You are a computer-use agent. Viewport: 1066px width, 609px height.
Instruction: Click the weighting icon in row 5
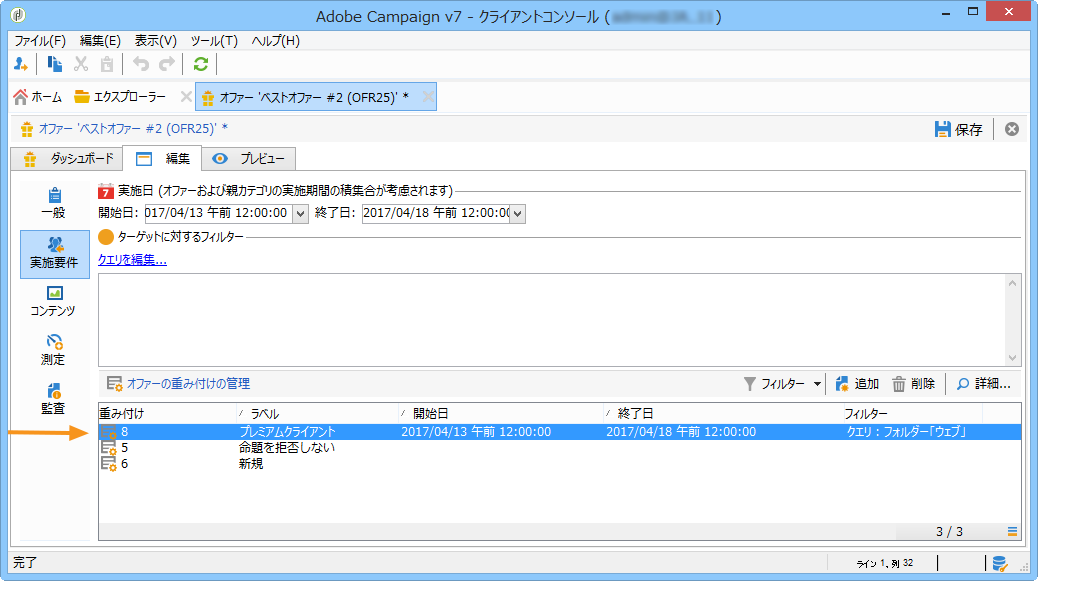click(x=109, y=448)
